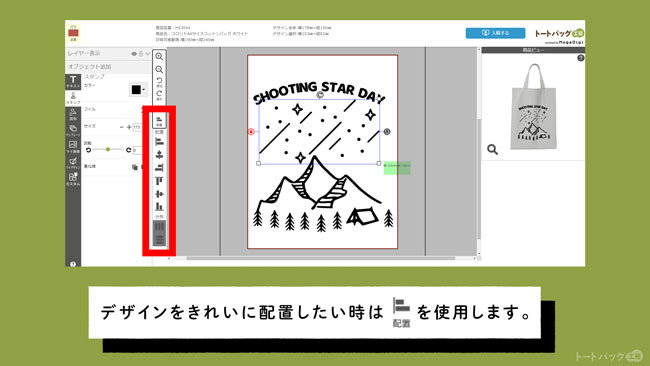
Task: Click the tote bag preview thumbnail
Action: 533,107
